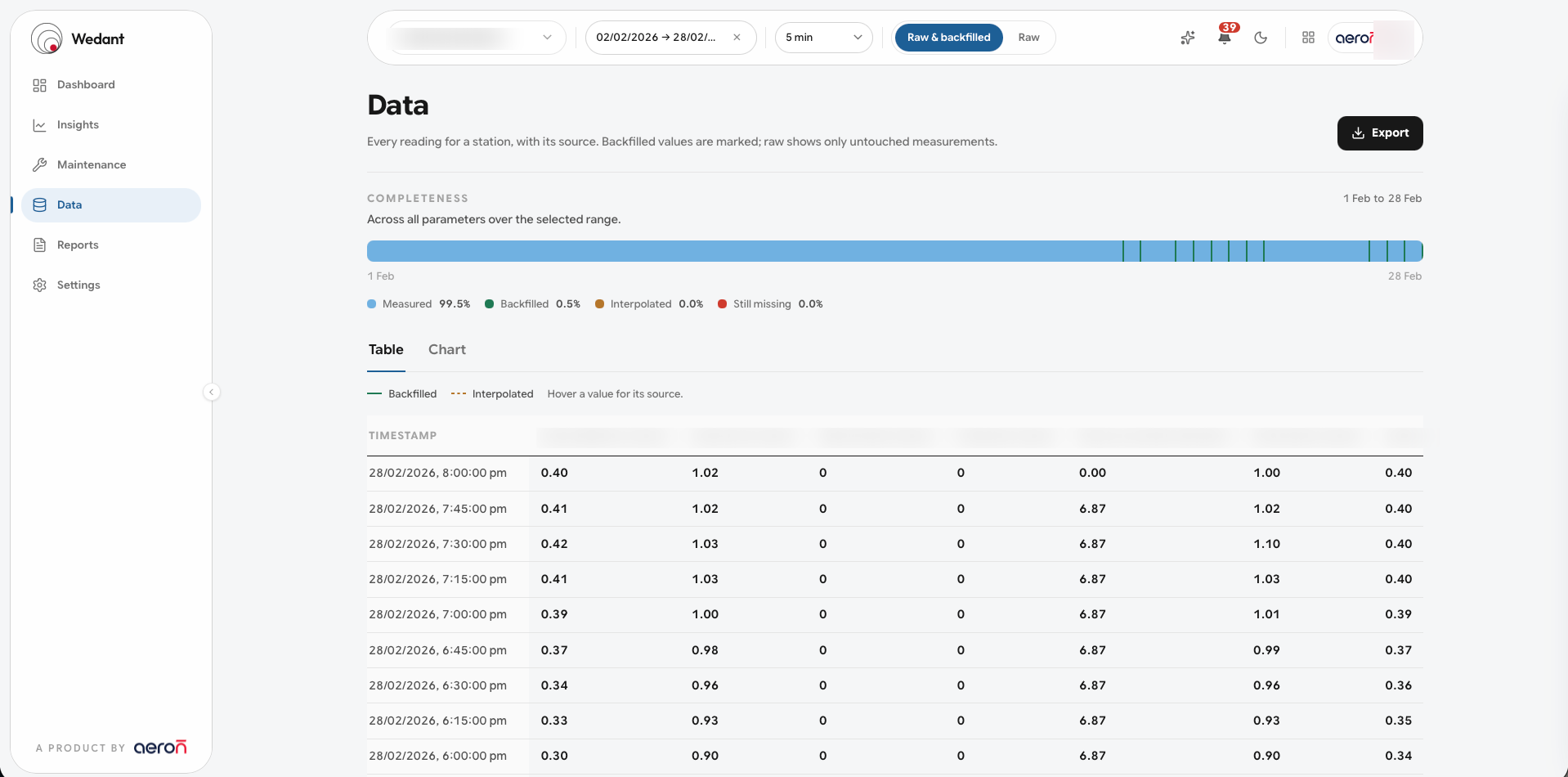The height and width of the screenshot is (777, 1568).
Task: Select the 28/02/2026, 6:15:00 pm timestamp
Action: [437, 721]
